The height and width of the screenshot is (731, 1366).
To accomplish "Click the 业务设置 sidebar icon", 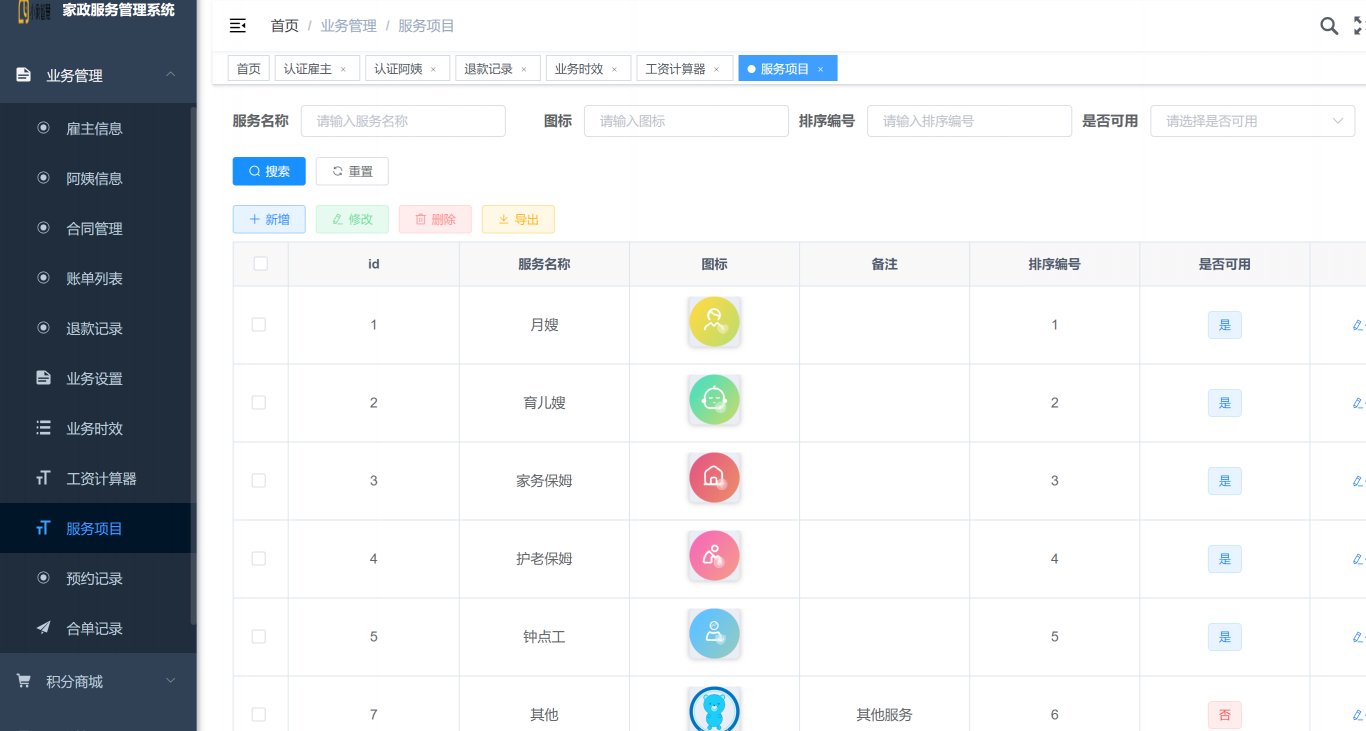I will pos(43,378).
